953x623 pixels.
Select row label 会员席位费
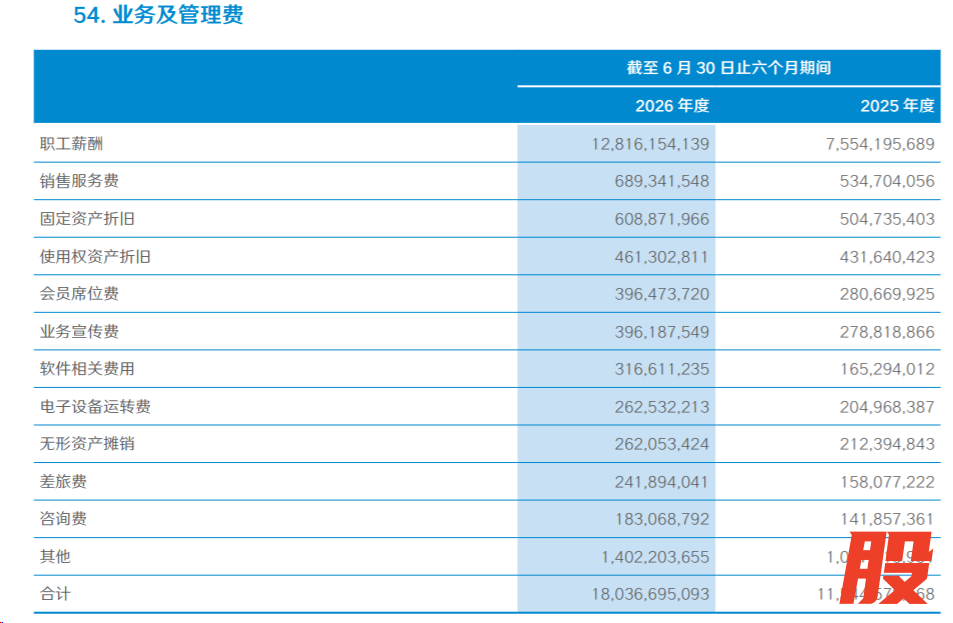79,294
